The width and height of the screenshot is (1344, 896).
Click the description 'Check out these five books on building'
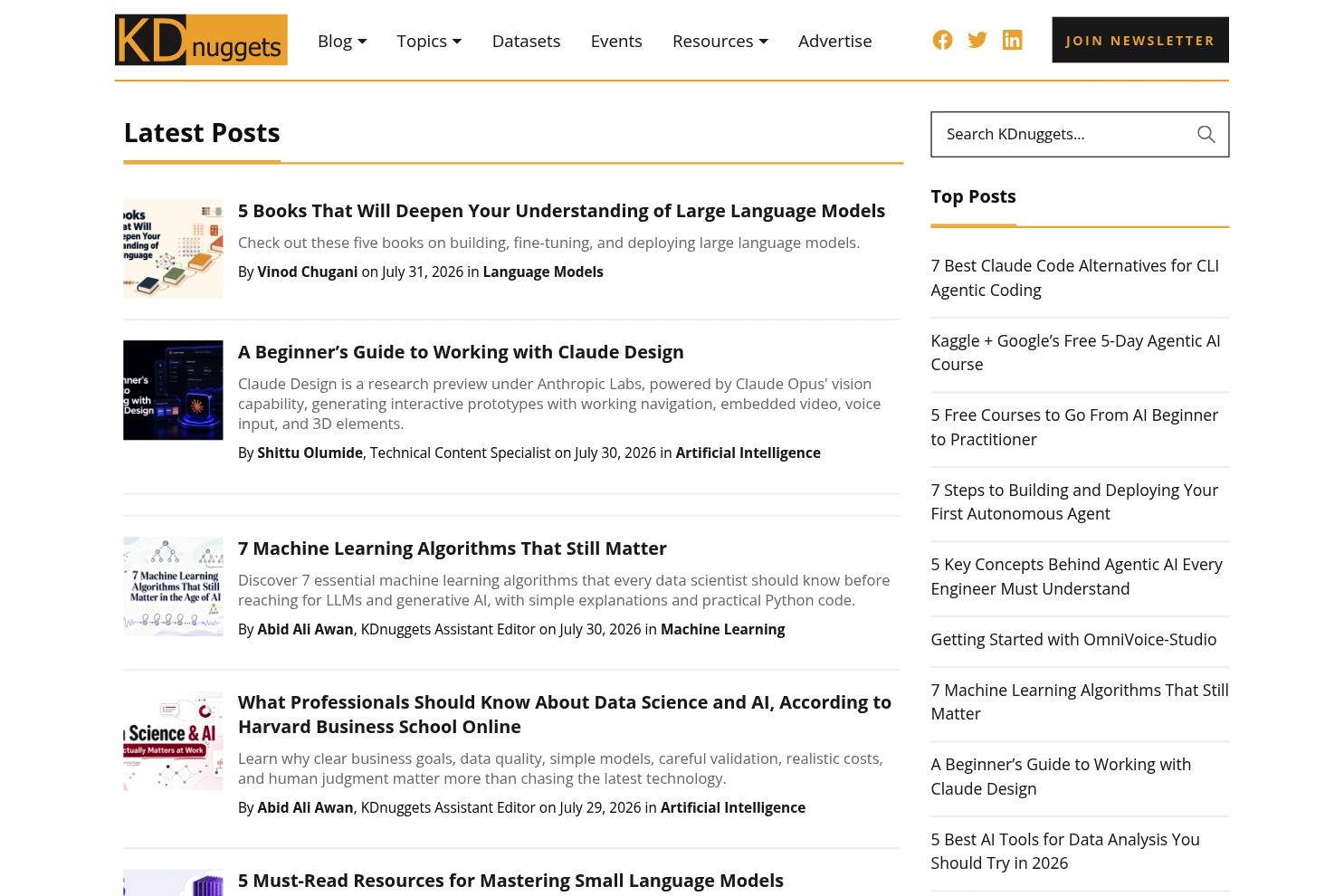click(x=548, y=243)
